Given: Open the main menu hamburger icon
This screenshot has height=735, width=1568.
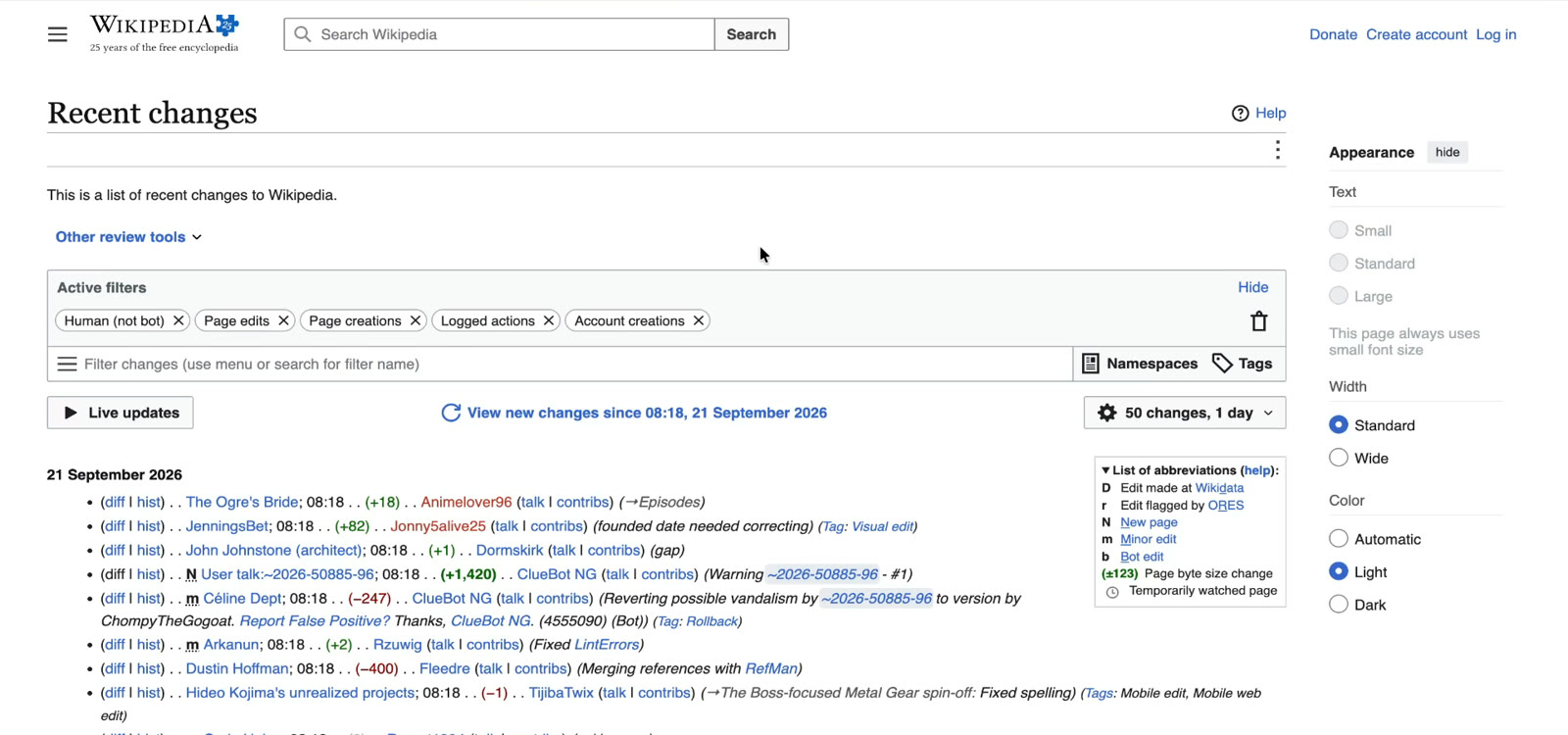Looking at the screenshot, I should pyautogui.click(x=58, y=34).
